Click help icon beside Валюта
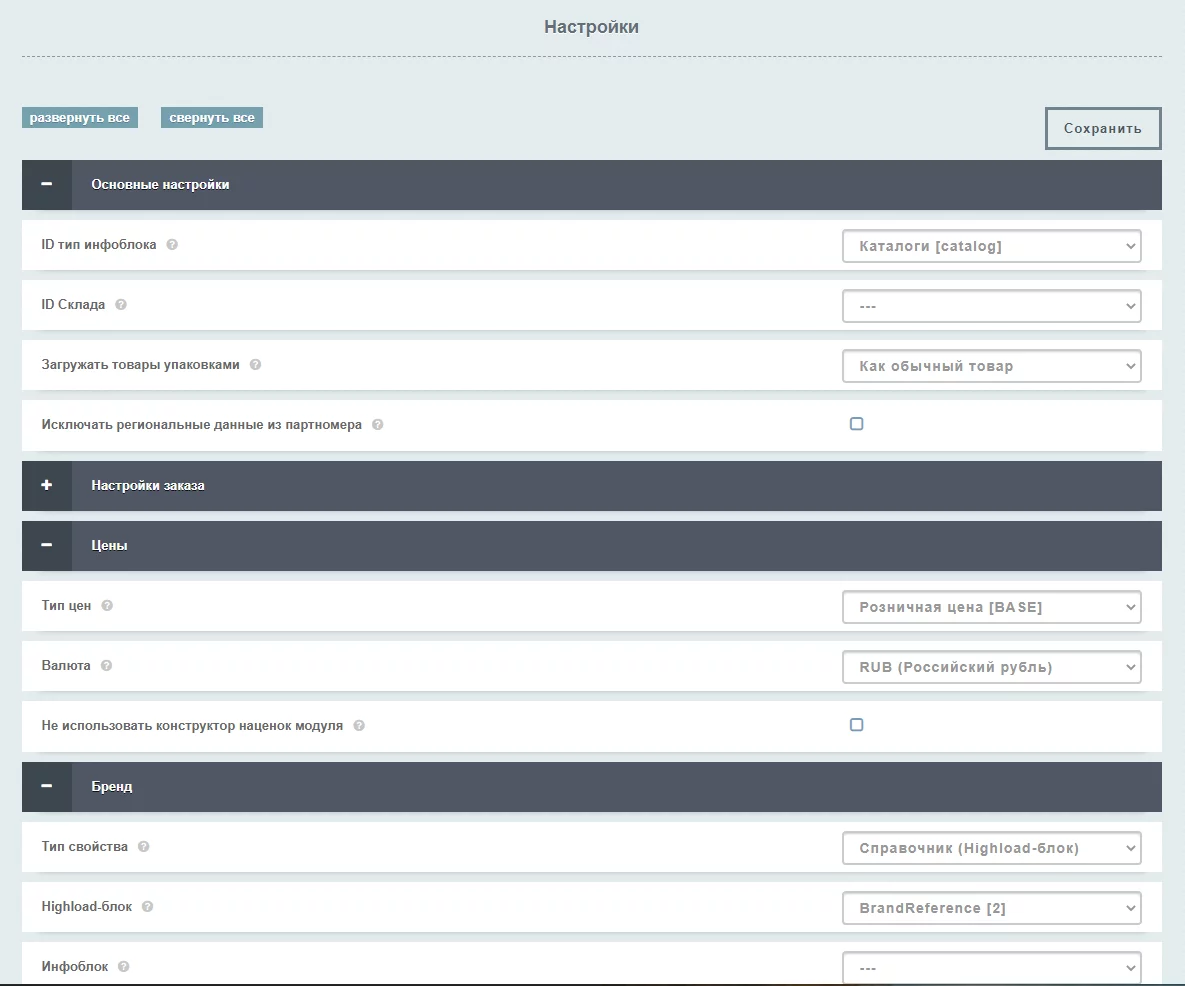The height and width of the screenshot is (986, 1185). click(106, 666)
